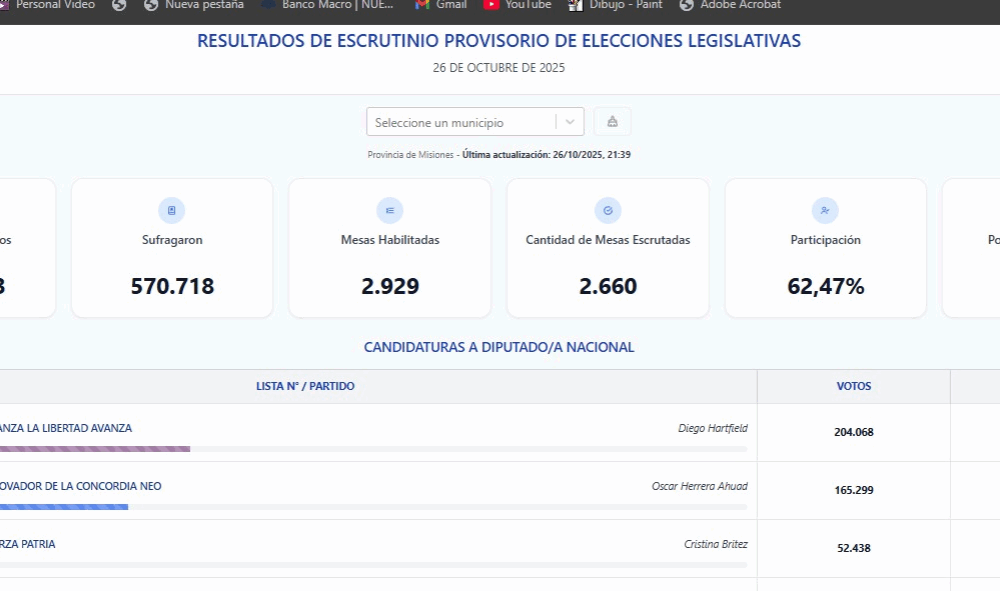Screen dimensions: 1000x591
Task: Click the Mesas Habilitadas list icon
Action: coord(390,210)
